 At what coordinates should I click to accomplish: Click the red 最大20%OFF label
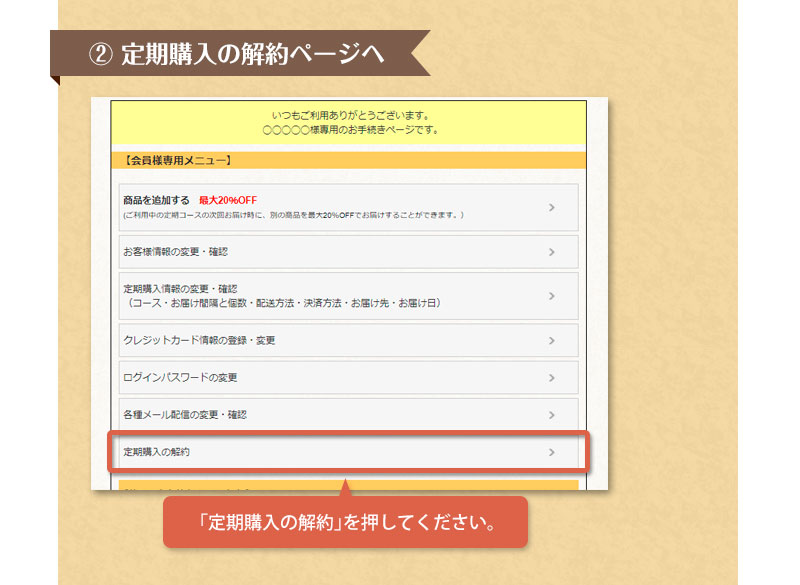pyautogui.click(x=227, y=200)
